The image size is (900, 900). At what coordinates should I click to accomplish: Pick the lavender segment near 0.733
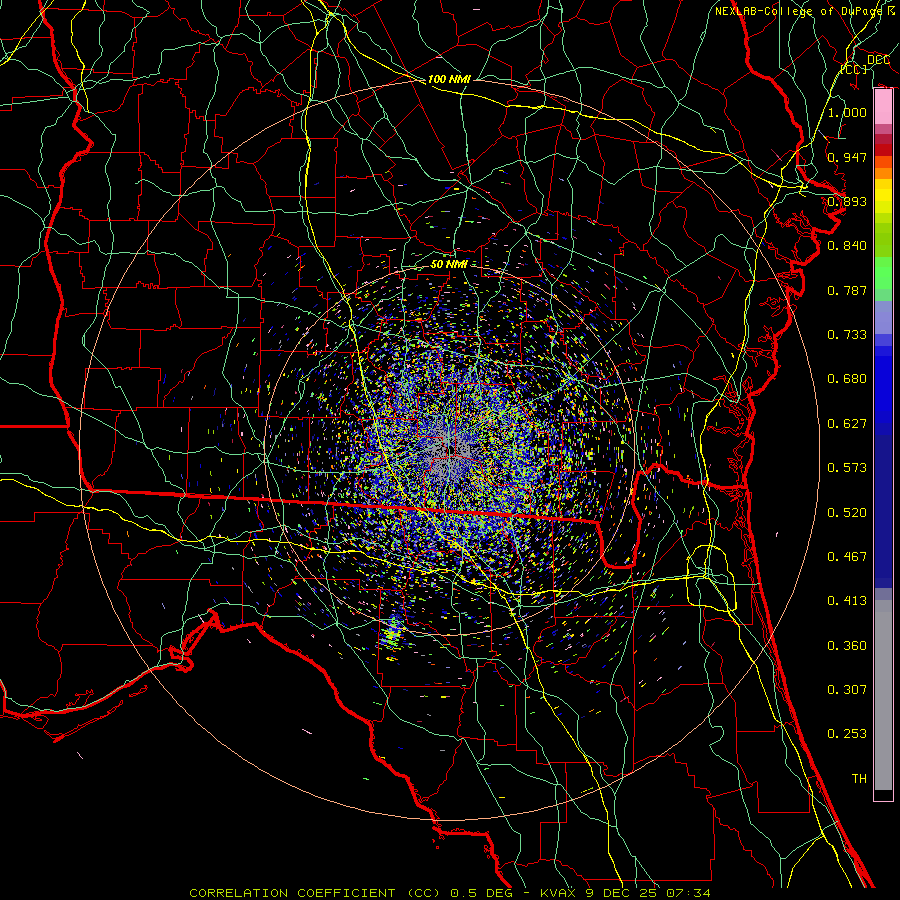pos(883,317)
